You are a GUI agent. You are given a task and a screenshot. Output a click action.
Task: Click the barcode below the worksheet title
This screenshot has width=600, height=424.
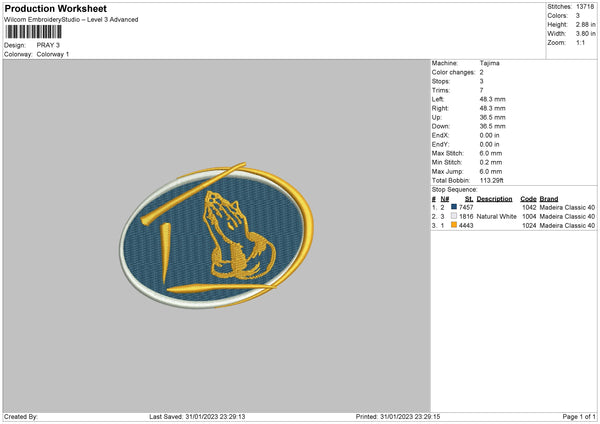point(34,32)
